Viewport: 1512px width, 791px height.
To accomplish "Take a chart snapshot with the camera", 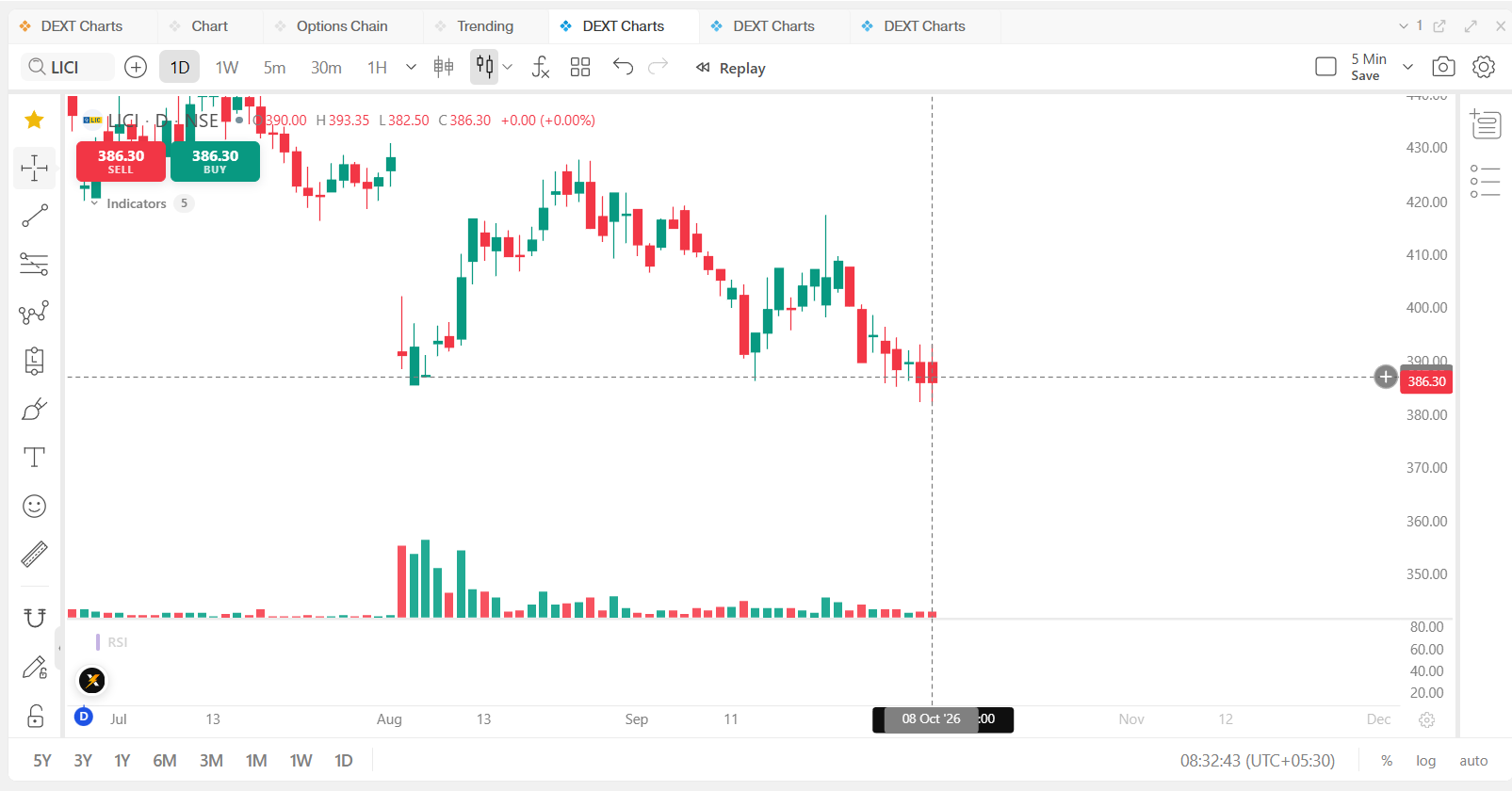I will [1443, 67].
